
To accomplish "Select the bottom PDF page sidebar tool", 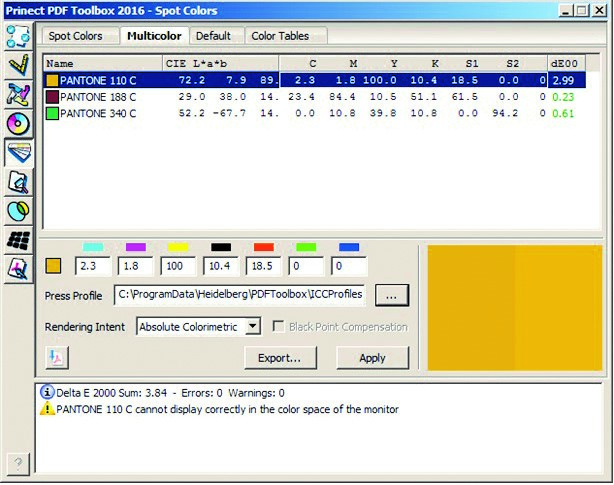I will [18, 269].
